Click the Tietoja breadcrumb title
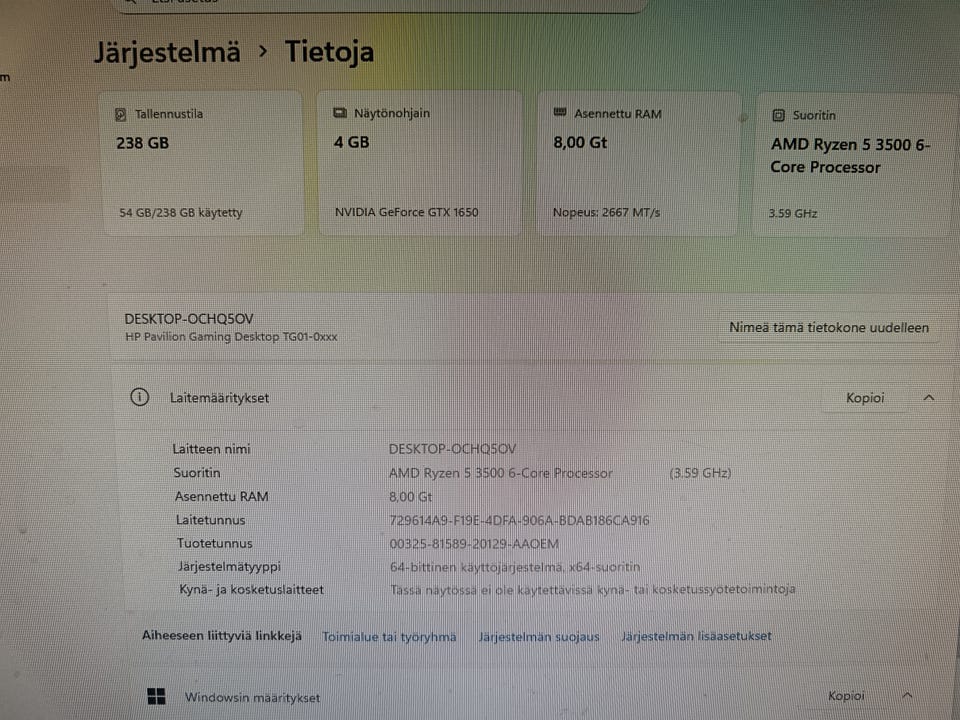This screenshot has height=720, width=960. 329,51
